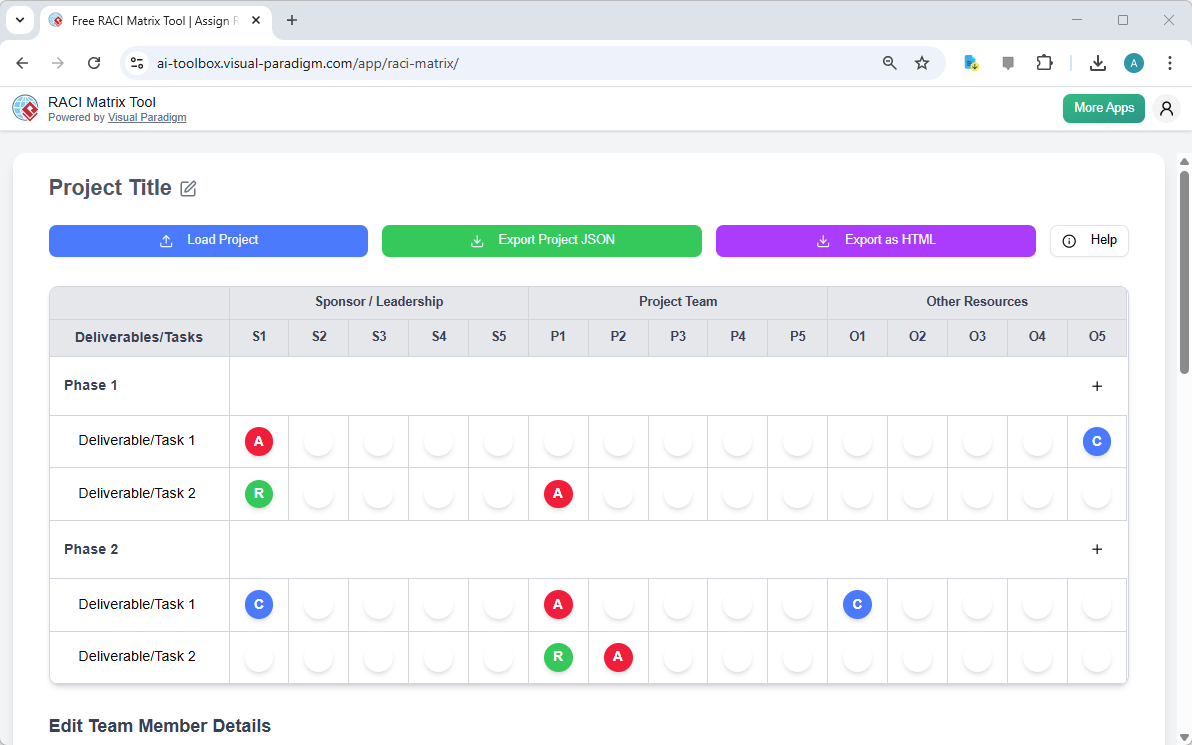
Task: Click the RACI Matrix Tool logo
Action: coord(25,108)
